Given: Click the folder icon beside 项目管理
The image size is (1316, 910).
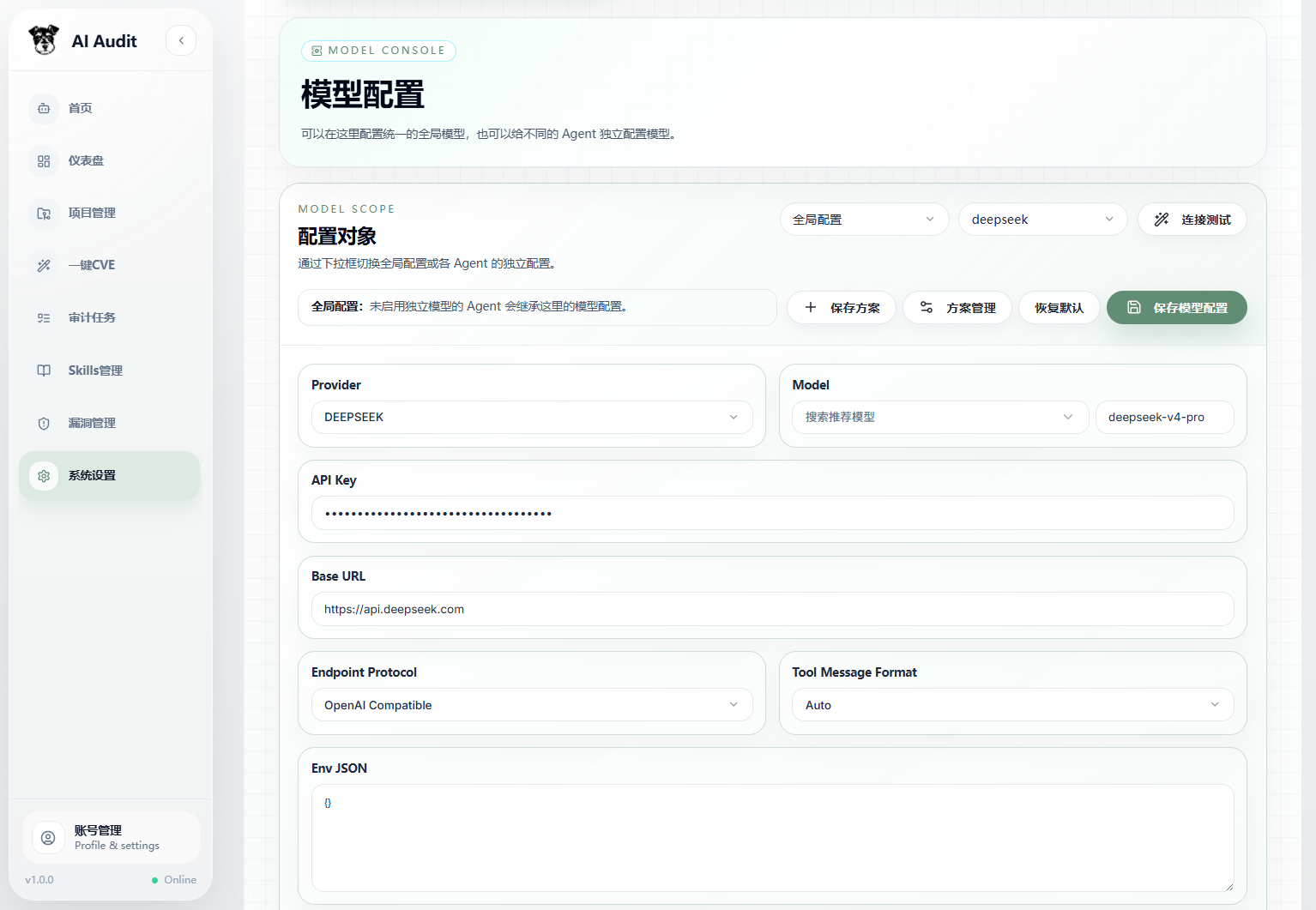Looking at the screenshot, I should point(44,214).
